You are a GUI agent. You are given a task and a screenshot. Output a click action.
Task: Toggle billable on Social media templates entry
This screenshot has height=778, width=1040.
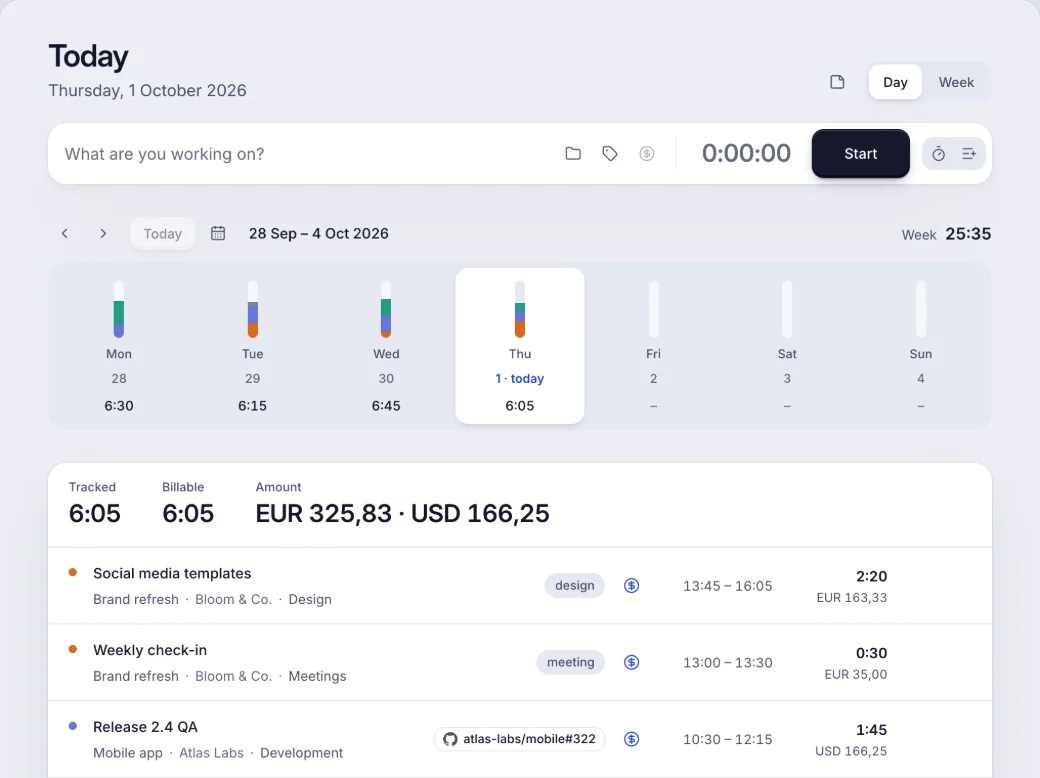pyautogui.click(x=631, y=586)
